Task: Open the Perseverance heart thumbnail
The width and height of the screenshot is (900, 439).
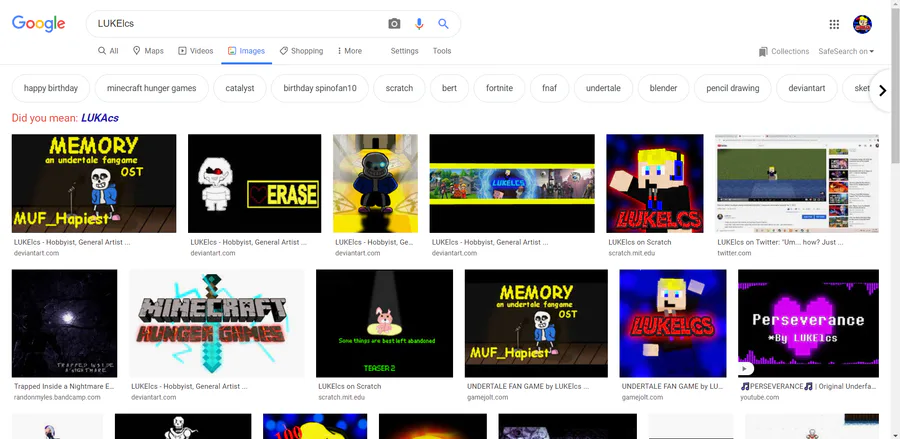Action: pyautogui.click(x=808, y=324)
